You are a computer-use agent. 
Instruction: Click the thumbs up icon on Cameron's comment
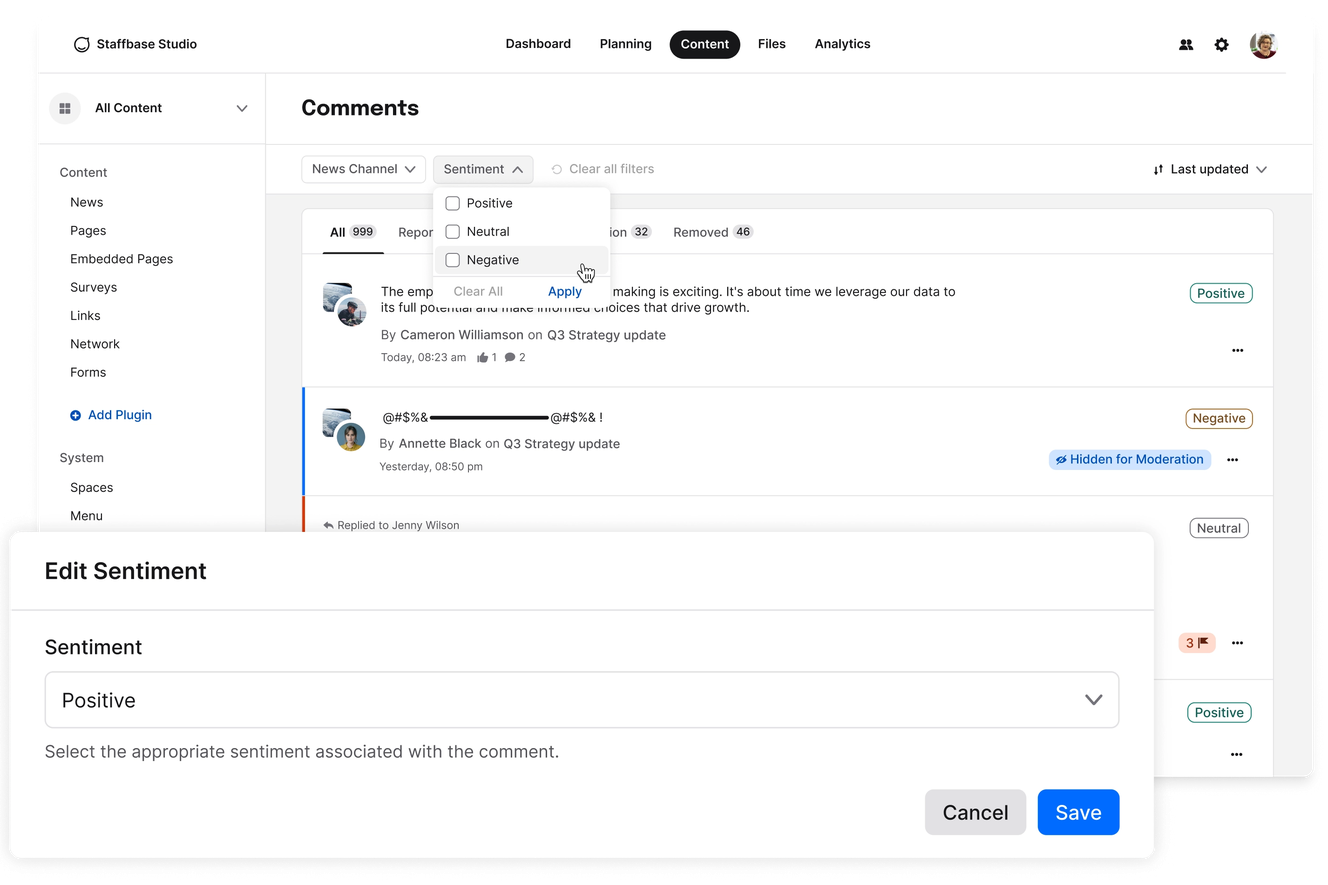[485, 357]
